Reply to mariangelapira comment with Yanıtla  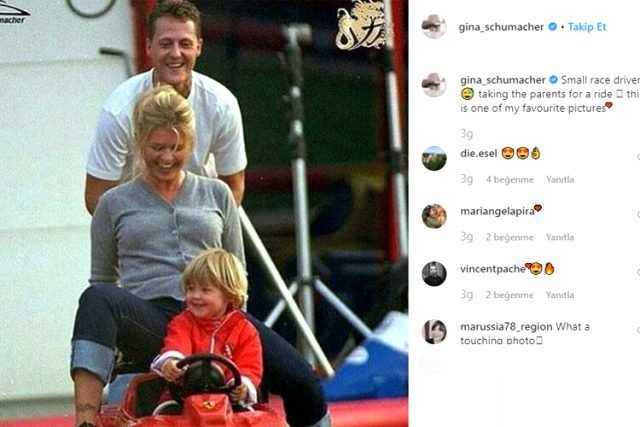[560, 237]
